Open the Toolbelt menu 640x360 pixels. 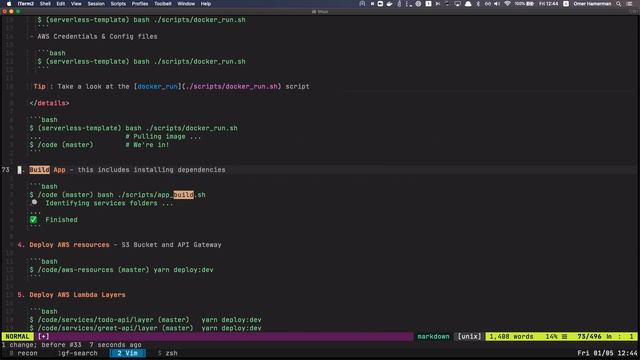(x=162, y=4)
